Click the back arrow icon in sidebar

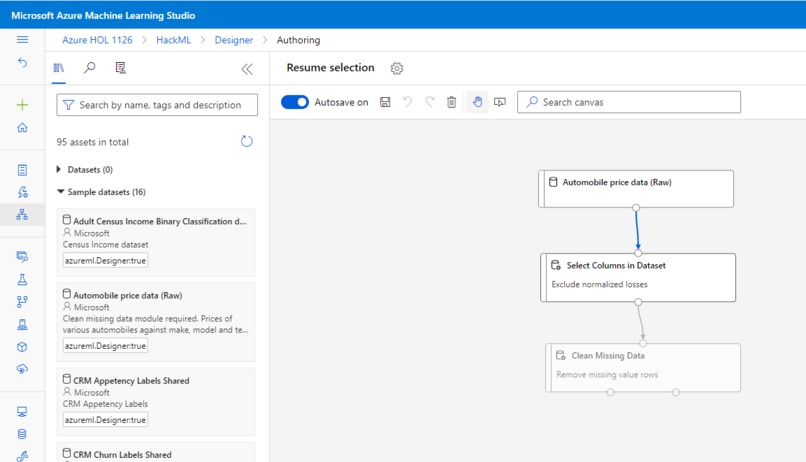click(x=22, y=62)
